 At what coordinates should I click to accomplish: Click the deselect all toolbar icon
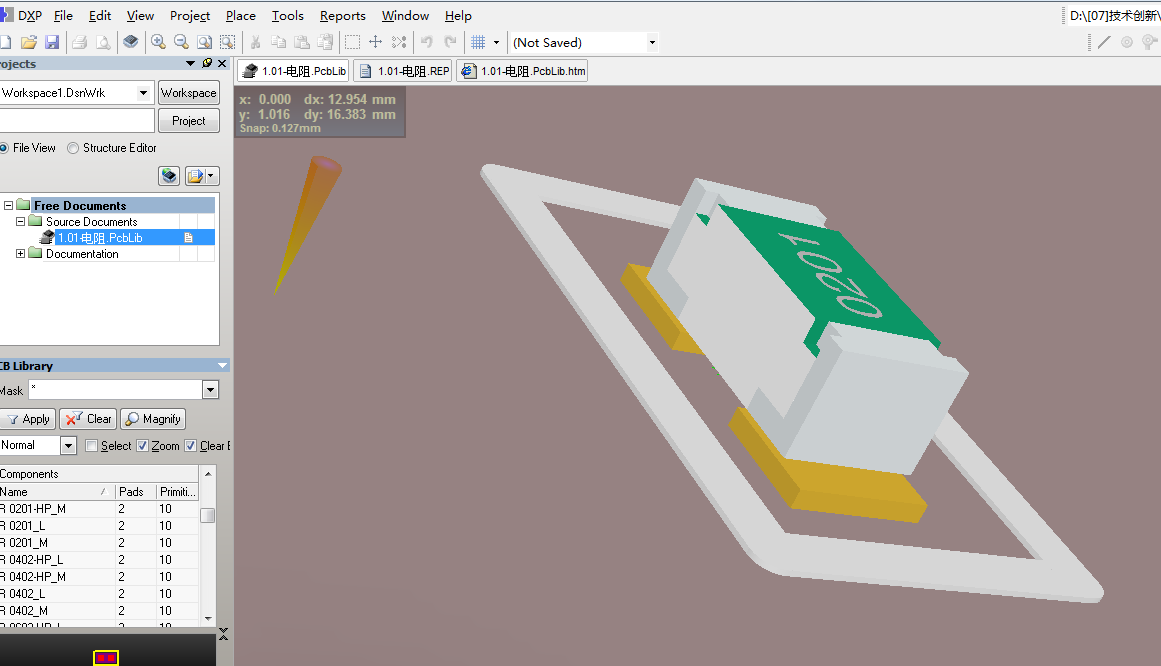pyautogui.click(x=399, y=42)
